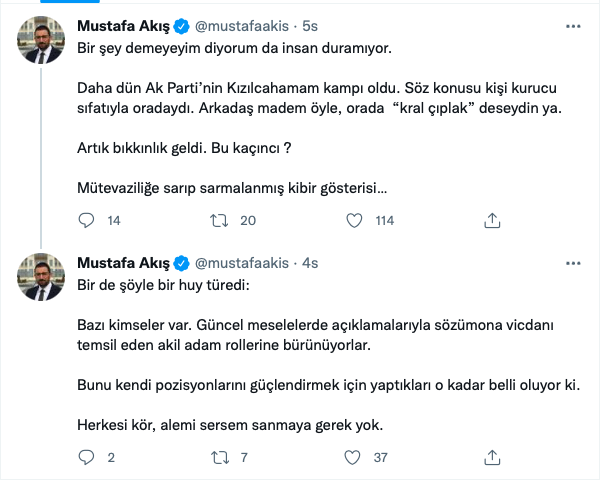The image size is (600, 480).
Task: Open Mustafa Akış name on second tweet
Action: (121, 263)
